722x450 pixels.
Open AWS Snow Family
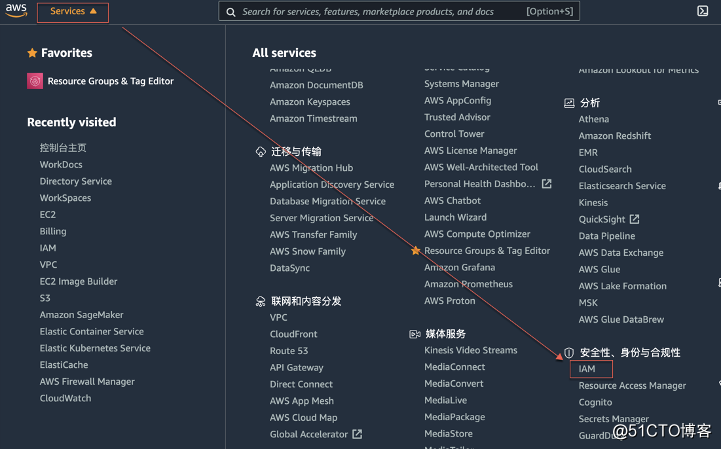tap(308, 251)
